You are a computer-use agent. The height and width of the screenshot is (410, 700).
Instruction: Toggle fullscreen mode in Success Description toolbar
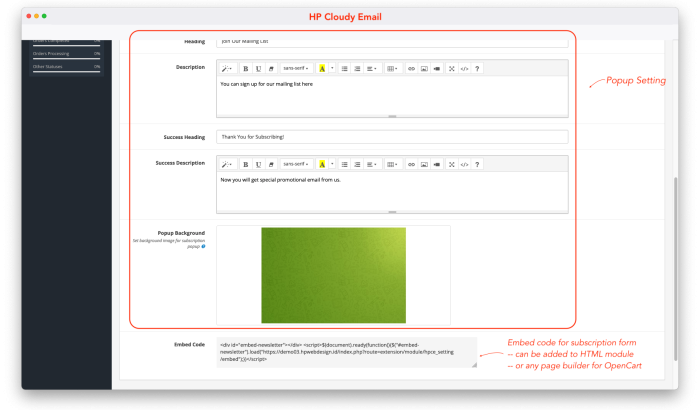coord(452,164)
